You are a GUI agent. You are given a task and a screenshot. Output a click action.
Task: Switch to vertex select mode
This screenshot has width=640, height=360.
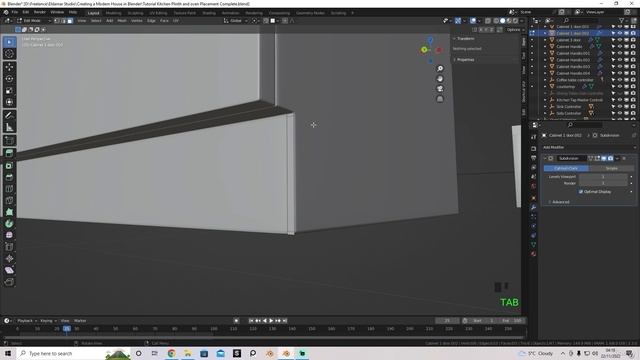(x=57, y=20)
